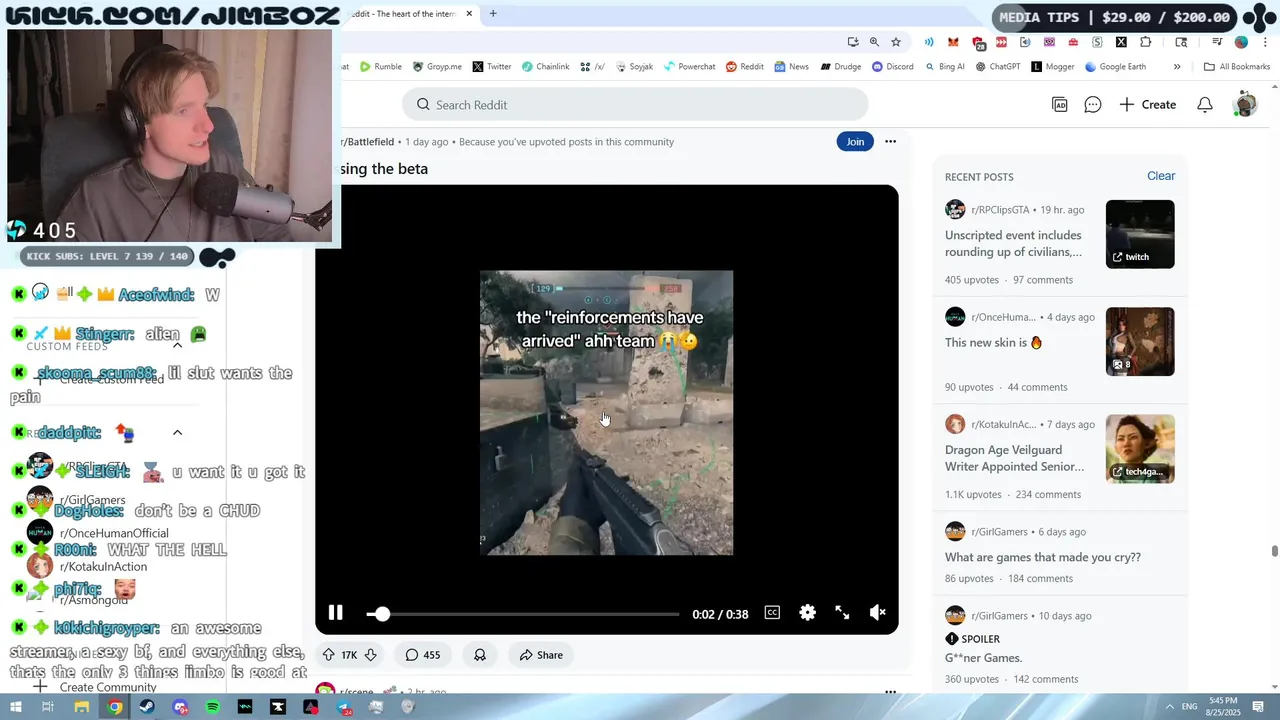
Task: Open the ChatGPT bookmark
Action: (x=997, y=67)
